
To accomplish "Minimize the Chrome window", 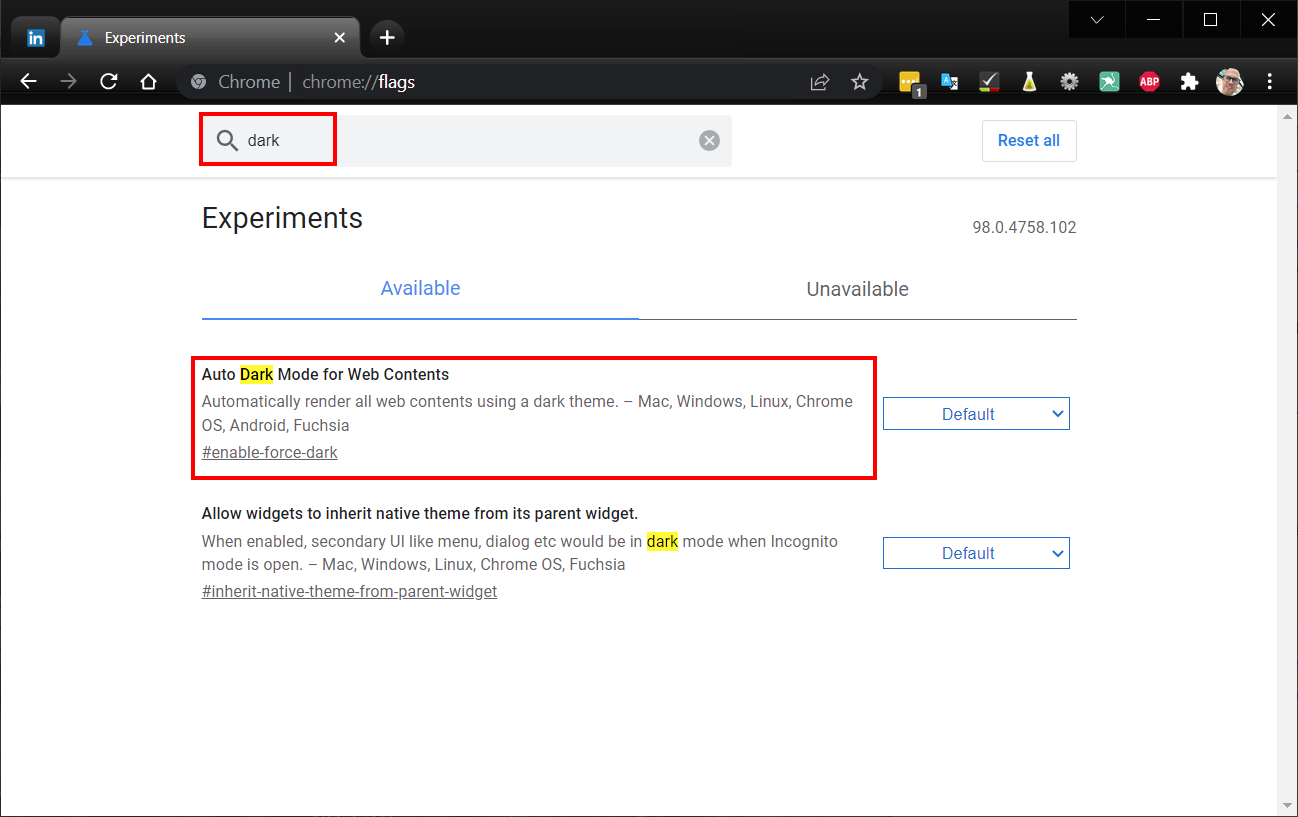I will (x=1153, y=19).
